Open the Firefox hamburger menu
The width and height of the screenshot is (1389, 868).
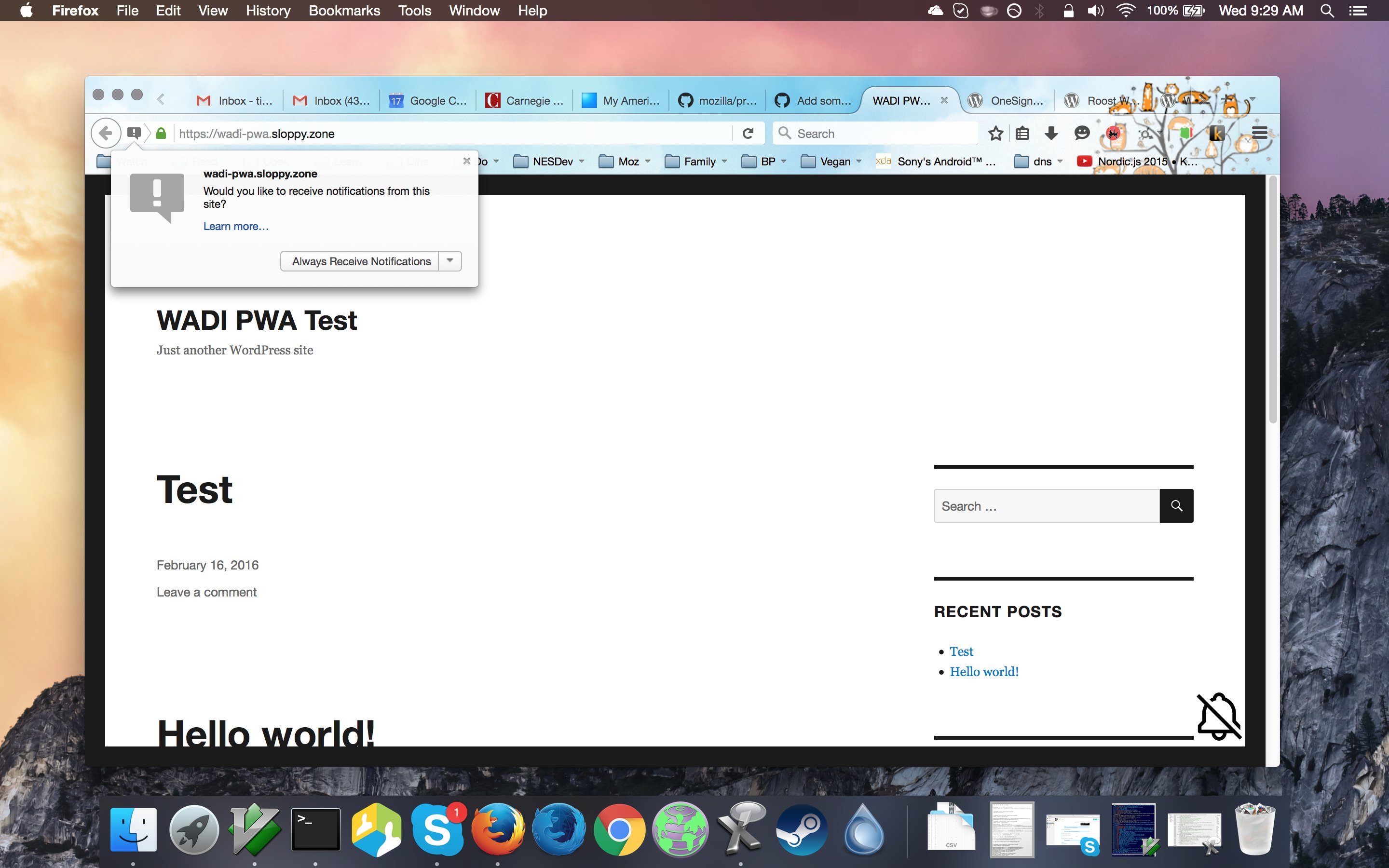click(x=1259, y=133)
